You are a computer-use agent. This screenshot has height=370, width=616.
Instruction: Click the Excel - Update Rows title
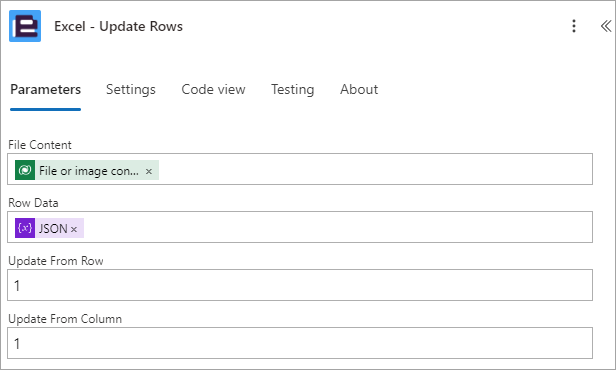tap(118, 26)
